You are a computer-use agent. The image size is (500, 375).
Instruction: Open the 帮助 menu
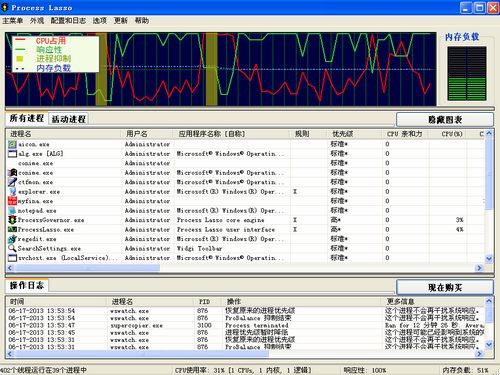pos(142,21)
